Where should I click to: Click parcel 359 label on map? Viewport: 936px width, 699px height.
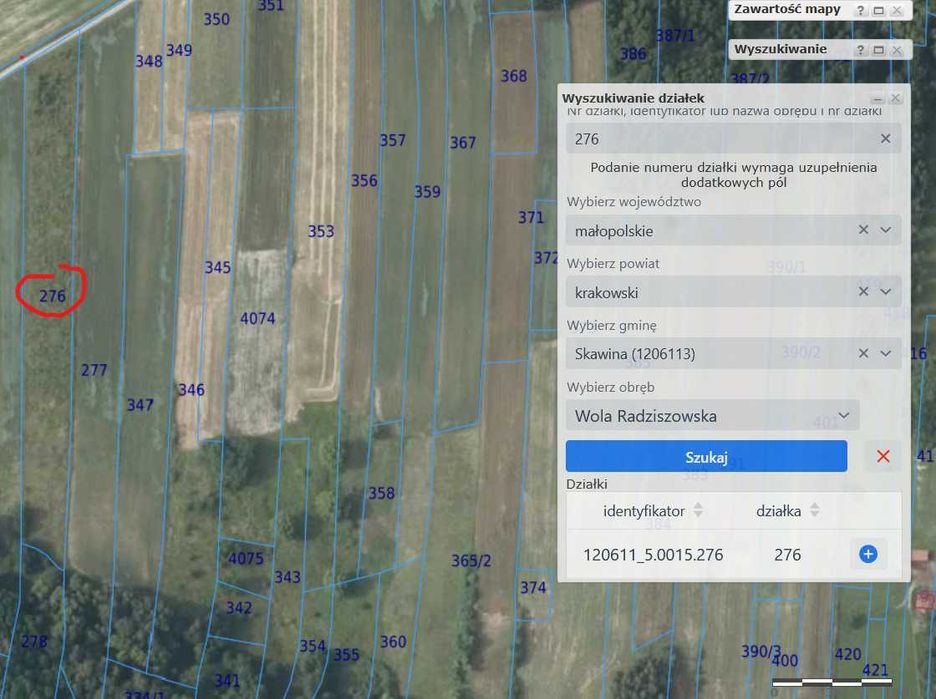(427, 192)
